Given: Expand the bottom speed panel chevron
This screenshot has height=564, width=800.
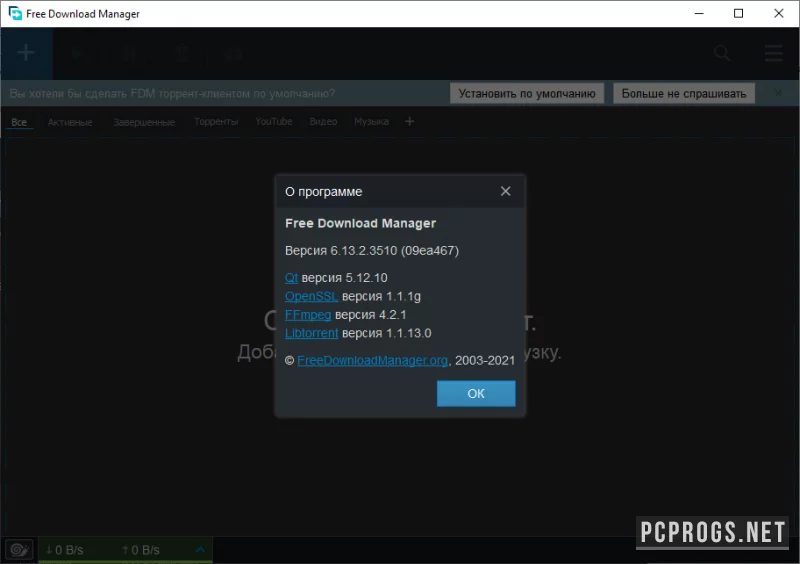Looking at the screenshot, I should click(201, 550).
